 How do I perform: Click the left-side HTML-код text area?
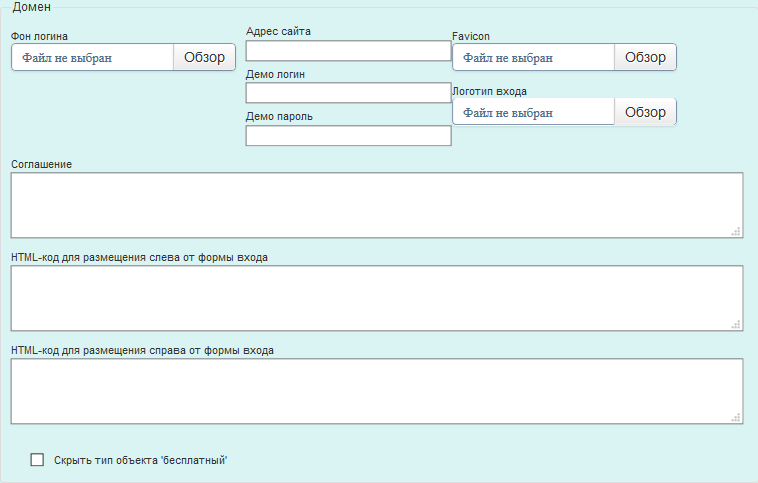[376, 298]
